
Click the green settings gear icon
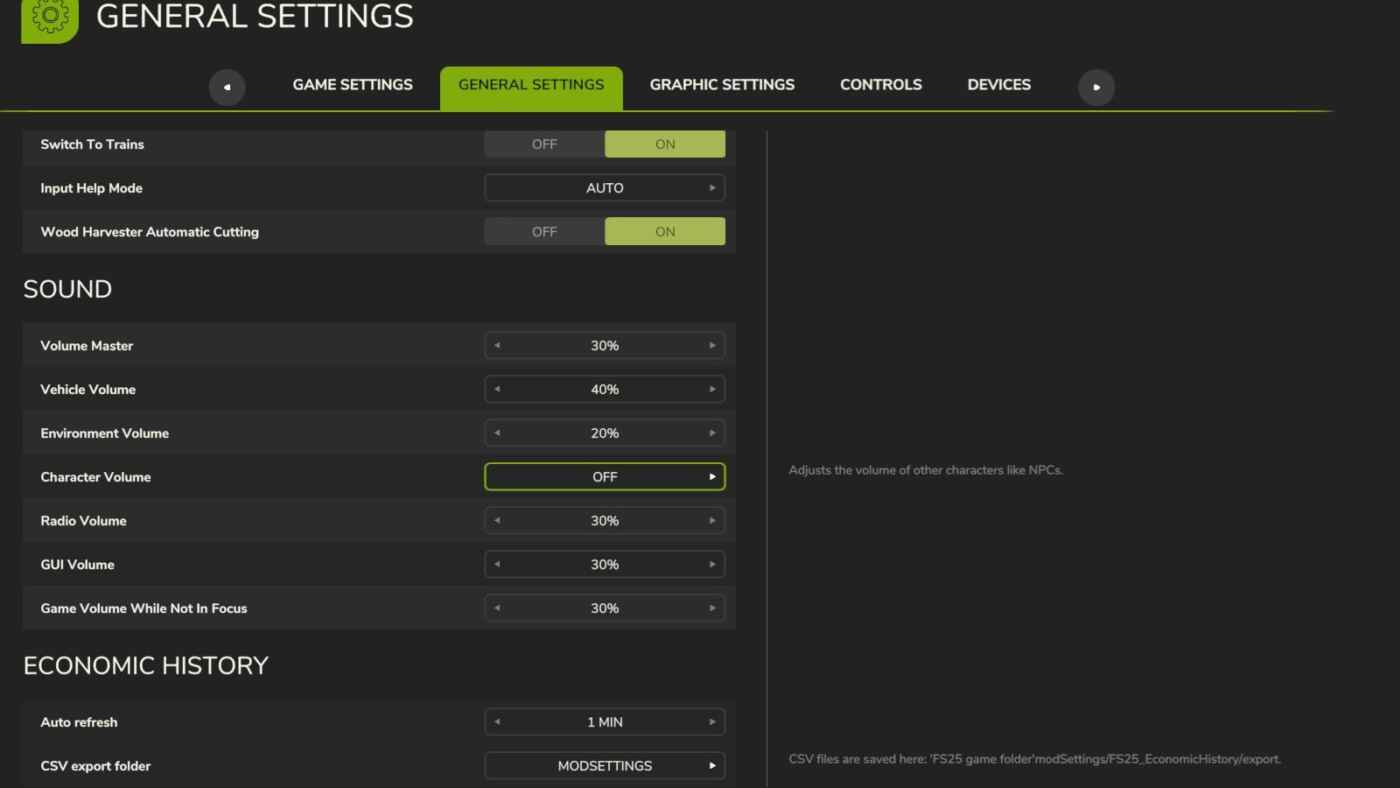tap(50, 17)
